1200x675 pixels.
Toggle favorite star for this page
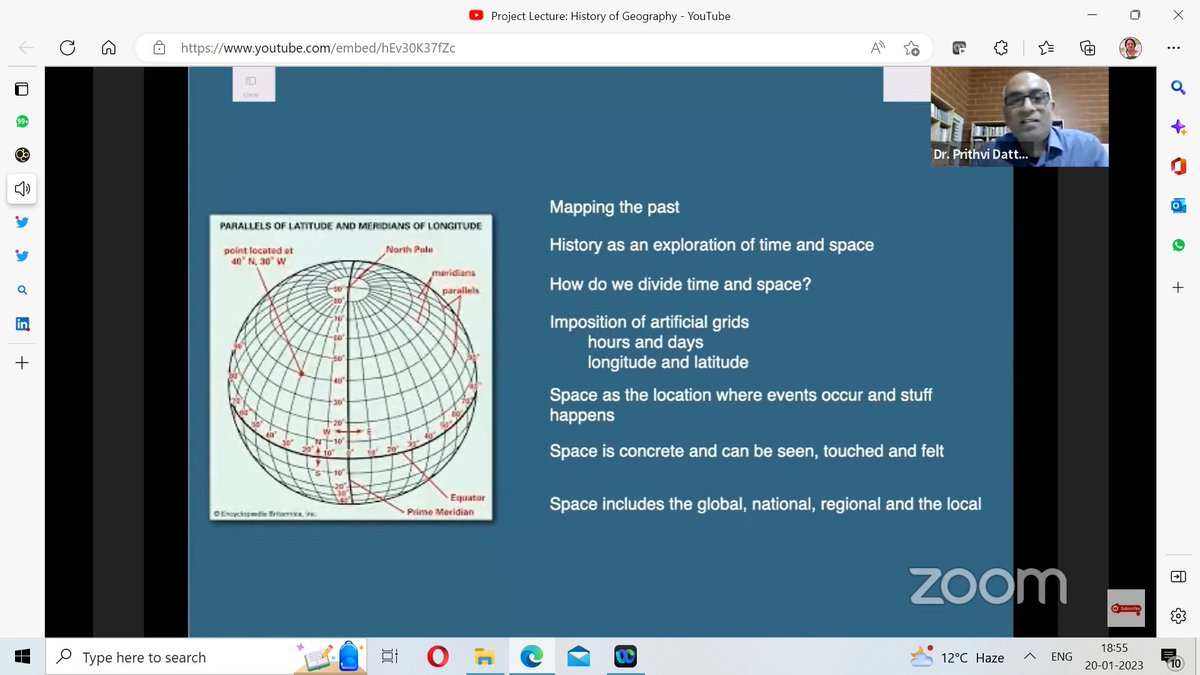tap(911, 47)
